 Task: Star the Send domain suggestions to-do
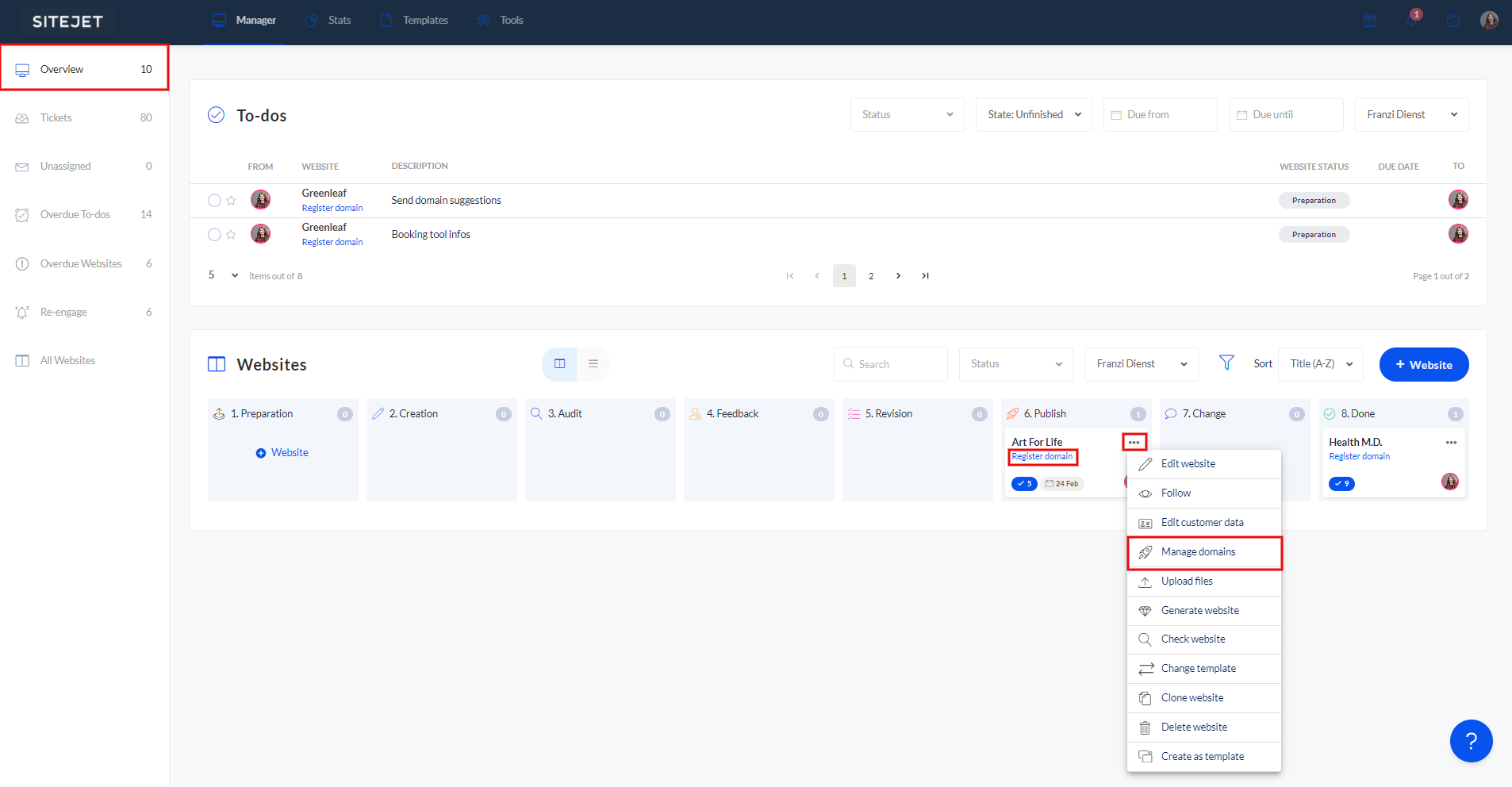[232, 201]
